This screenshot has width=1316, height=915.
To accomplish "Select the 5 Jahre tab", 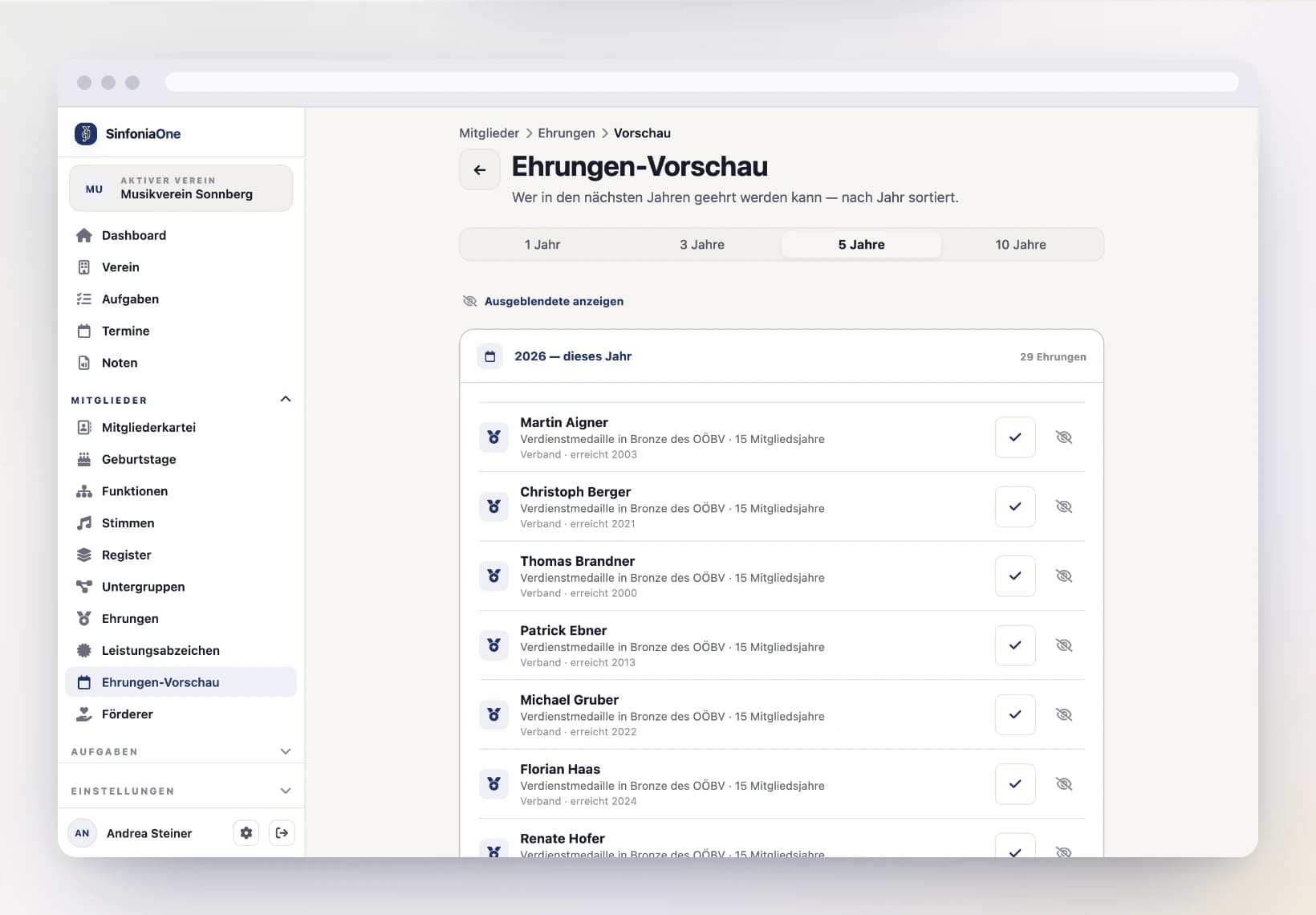I will [x=861, y=245].
